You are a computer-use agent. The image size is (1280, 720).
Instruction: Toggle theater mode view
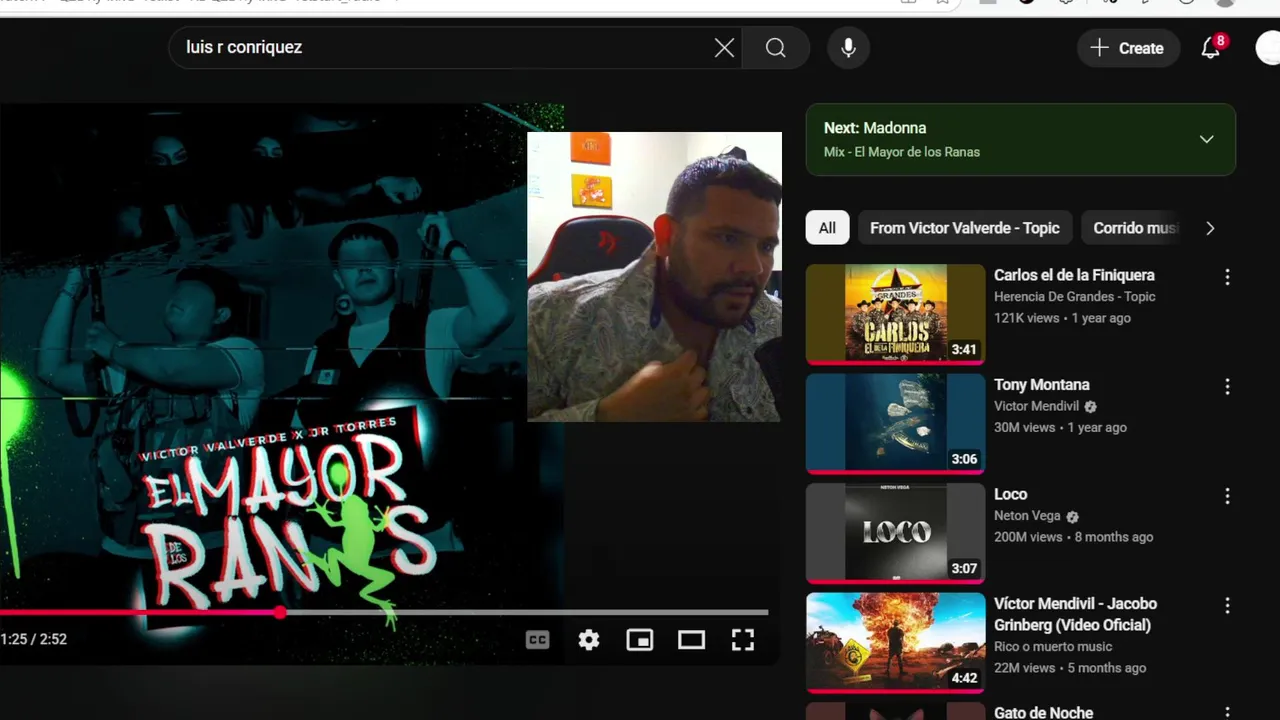[x=691, y=640]
